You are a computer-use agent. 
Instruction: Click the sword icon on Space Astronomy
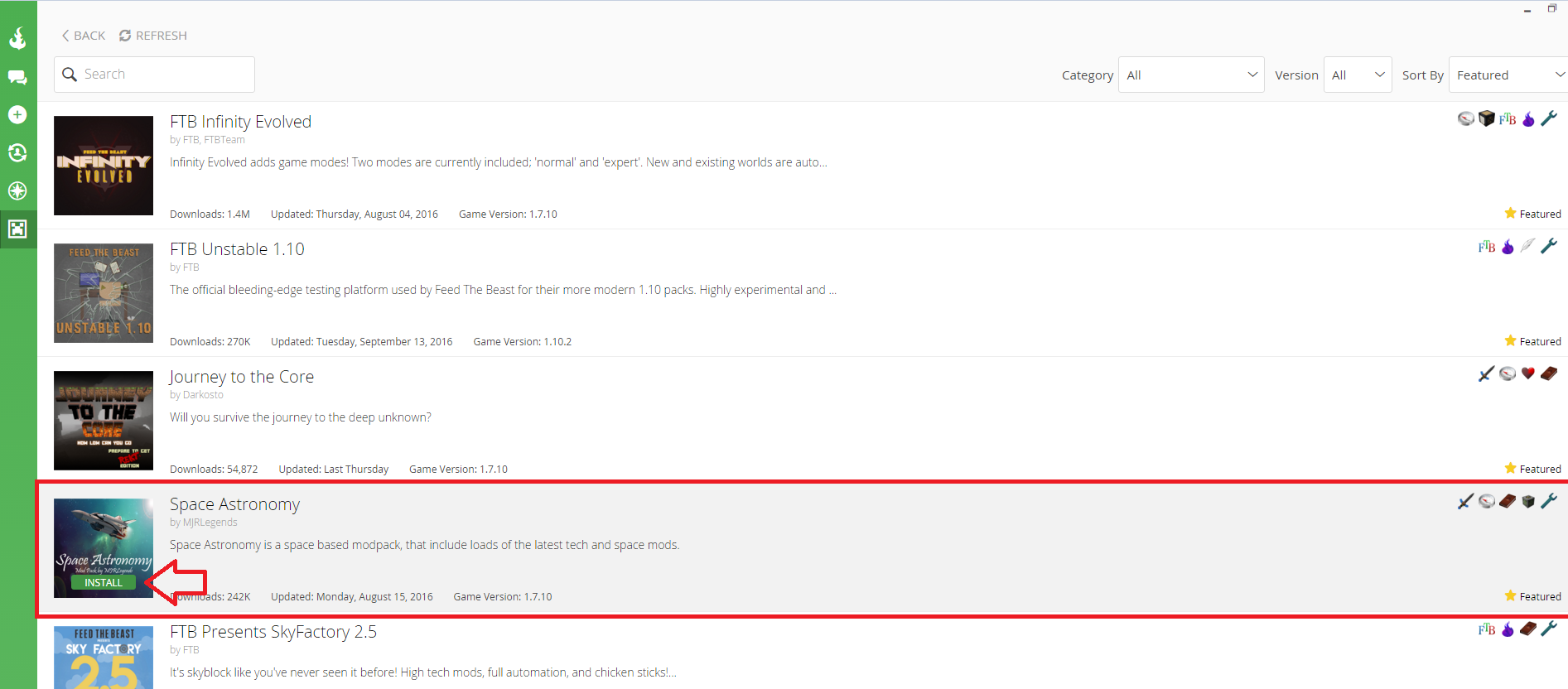pyautogui.click(x=1466, y=501)
